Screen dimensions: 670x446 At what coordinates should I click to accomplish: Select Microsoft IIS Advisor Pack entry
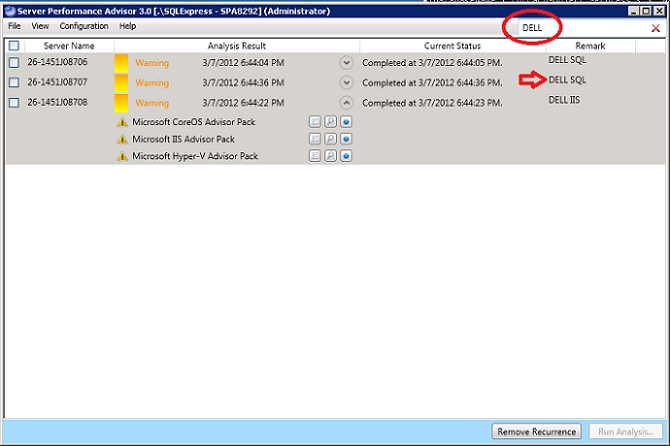(x=183, y=139)
